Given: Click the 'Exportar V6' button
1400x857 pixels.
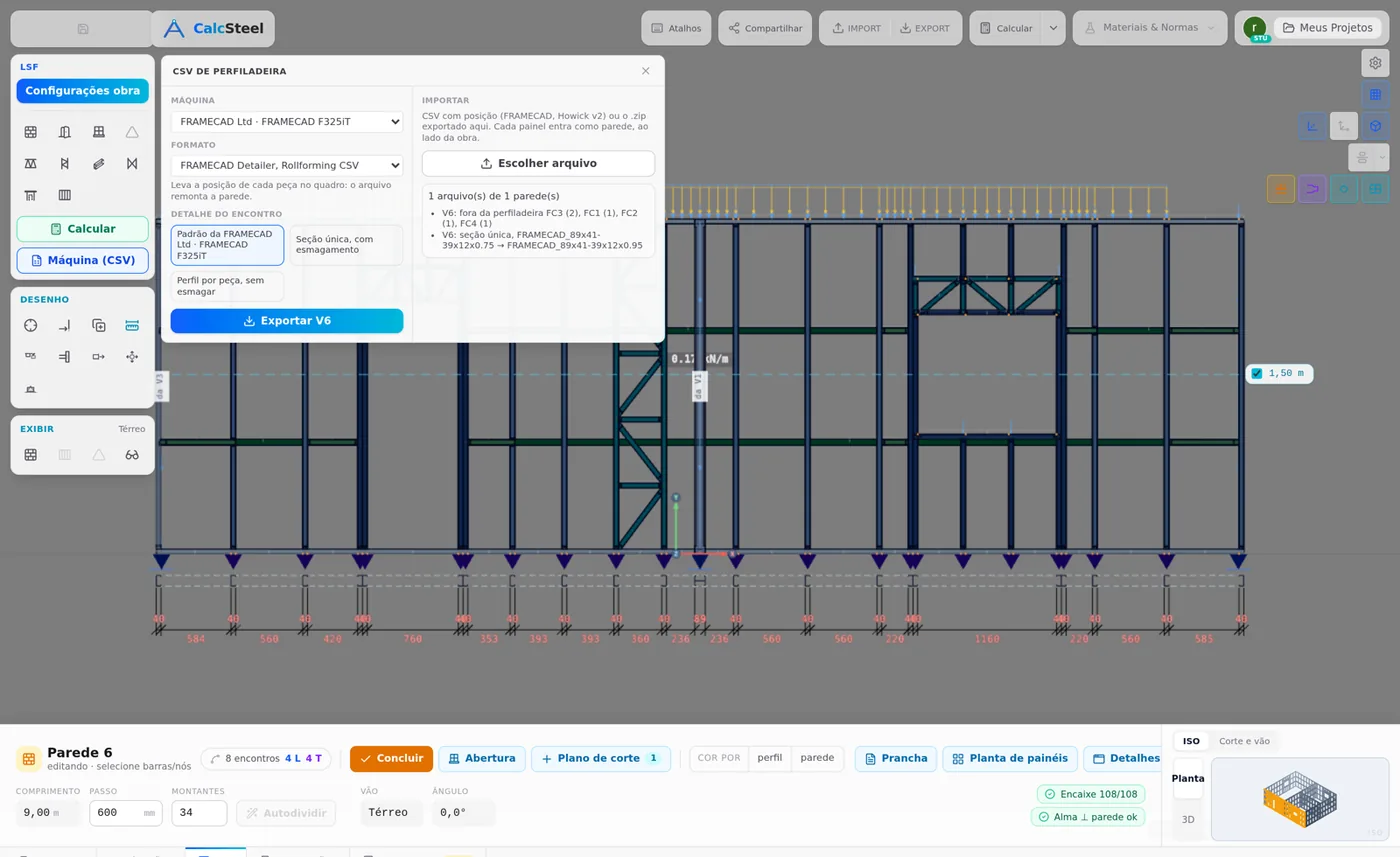Looking at the screenshot, I should [287, 321].
